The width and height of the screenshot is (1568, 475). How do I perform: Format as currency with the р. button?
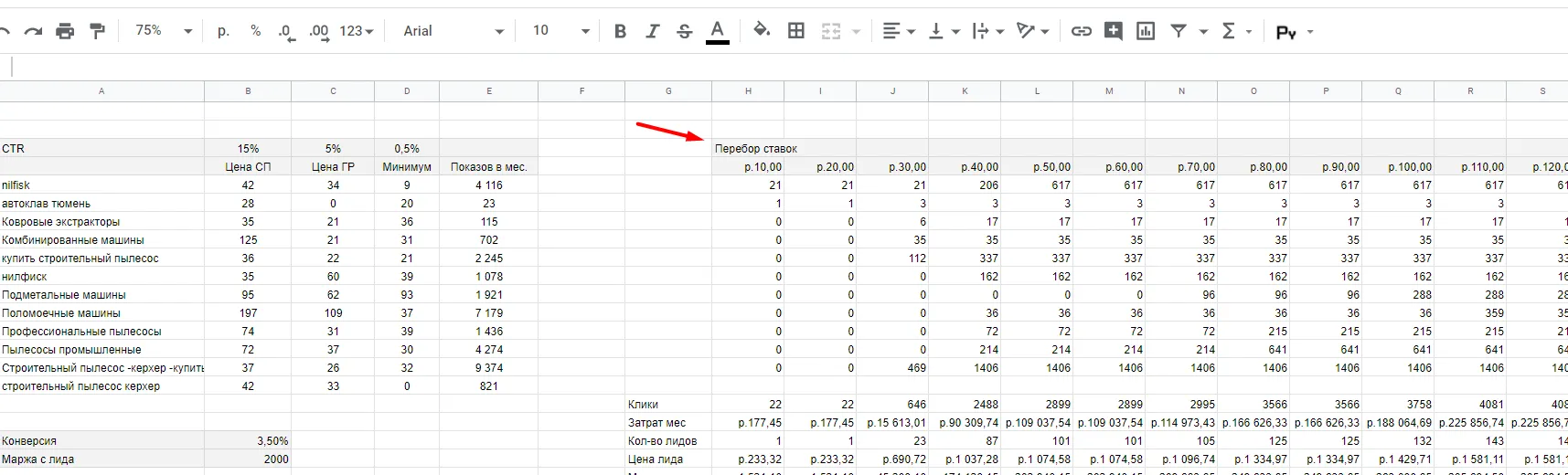click(223, 31)
